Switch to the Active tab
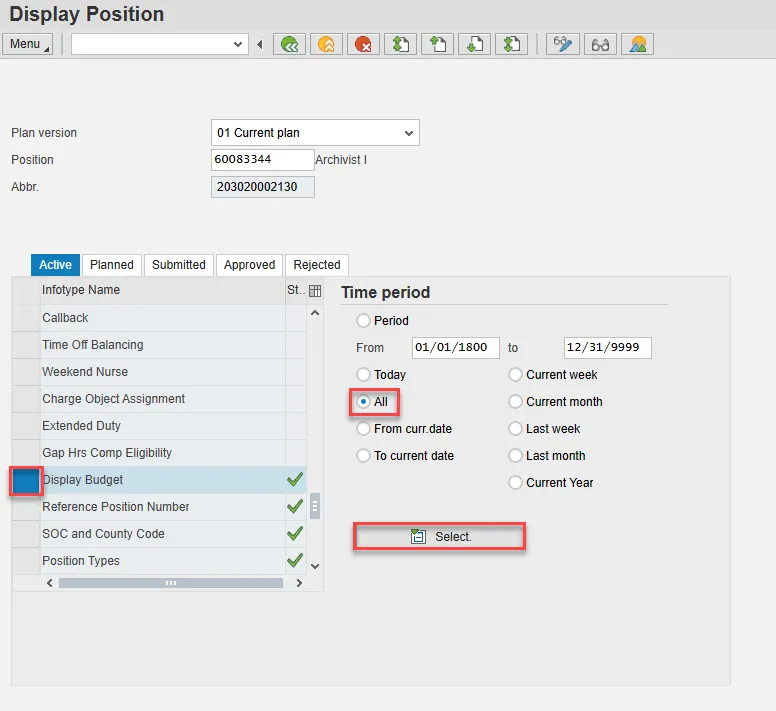 click(55, 265)
